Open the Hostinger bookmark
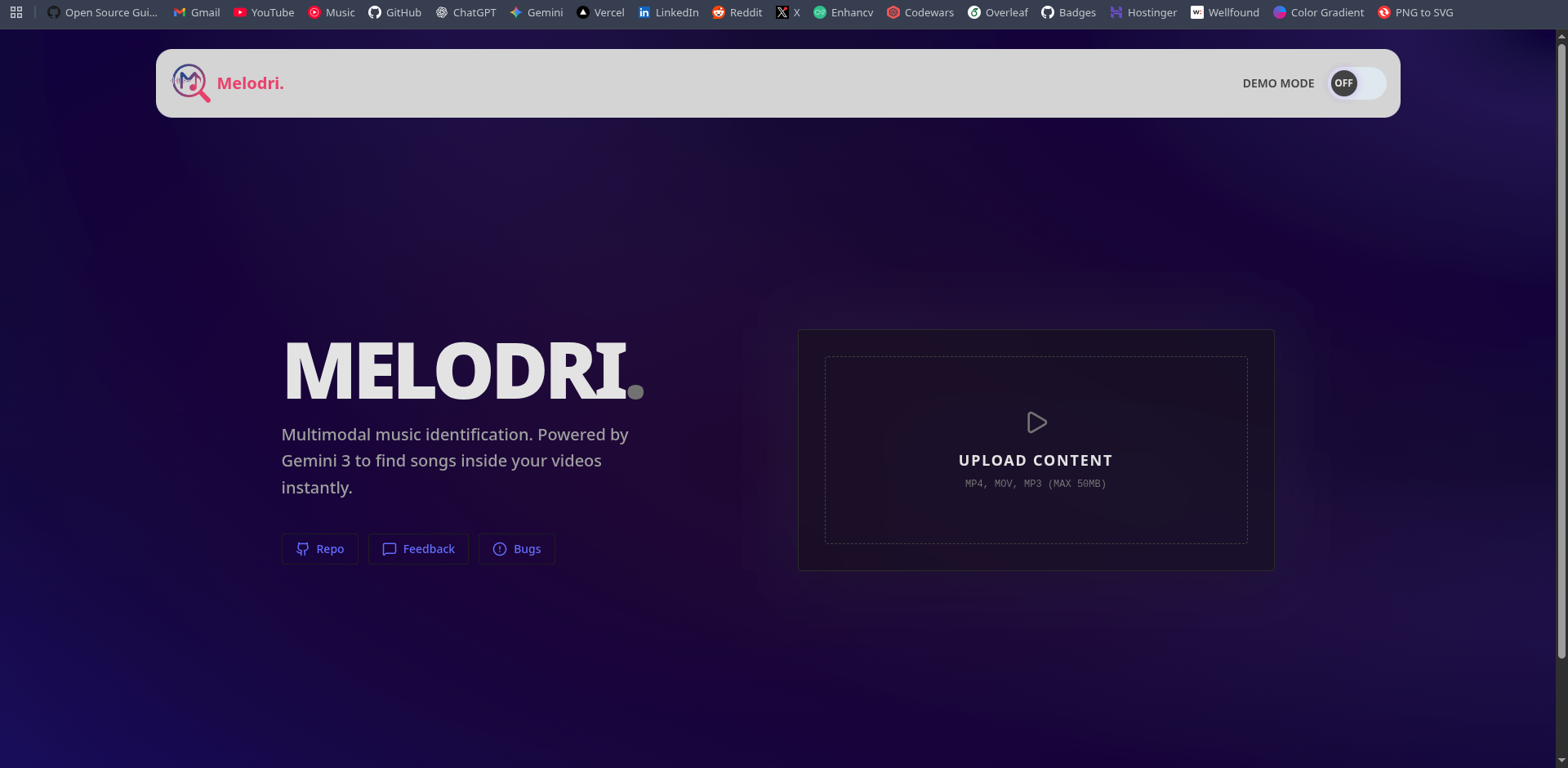The width and height of the screenshot is (1568, 768). coord(1143,12)
